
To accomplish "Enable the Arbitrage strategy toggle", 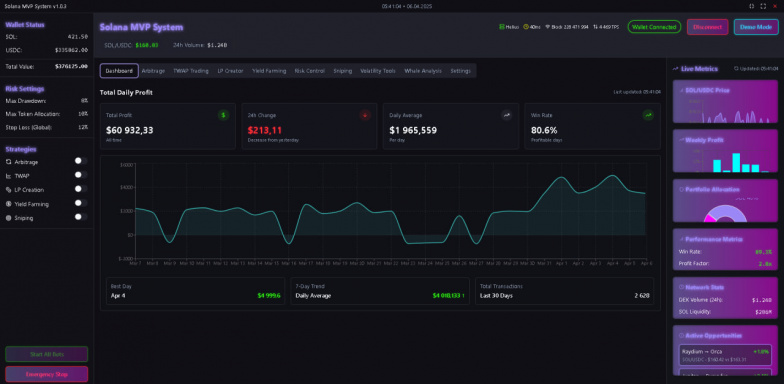I will tap(81, 161).
